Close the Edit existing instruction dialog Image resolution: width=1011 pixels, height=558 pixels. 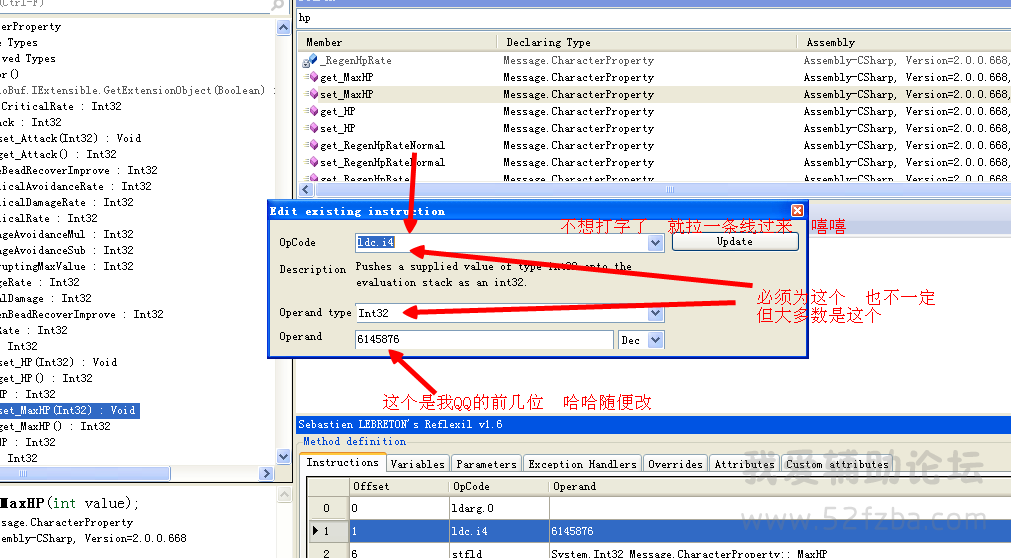(x=797, y=211)
